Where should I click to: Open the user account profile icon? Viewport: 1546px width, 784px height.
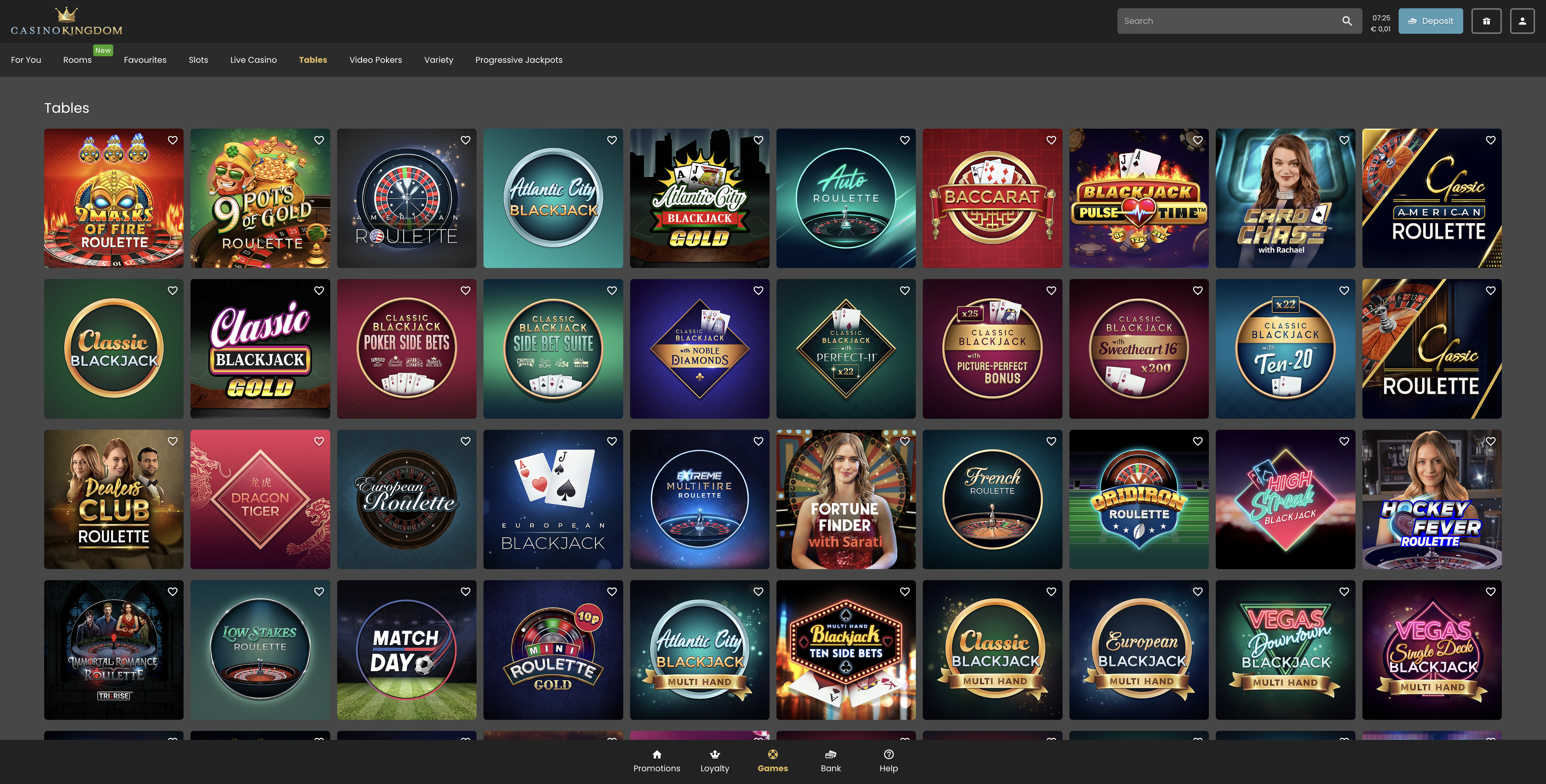click(1522, 21)
